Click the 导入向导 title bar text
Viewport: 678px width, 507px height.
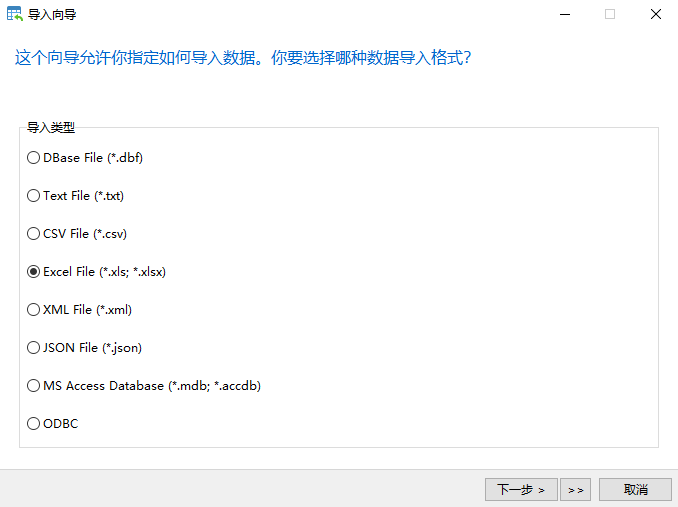52,15
